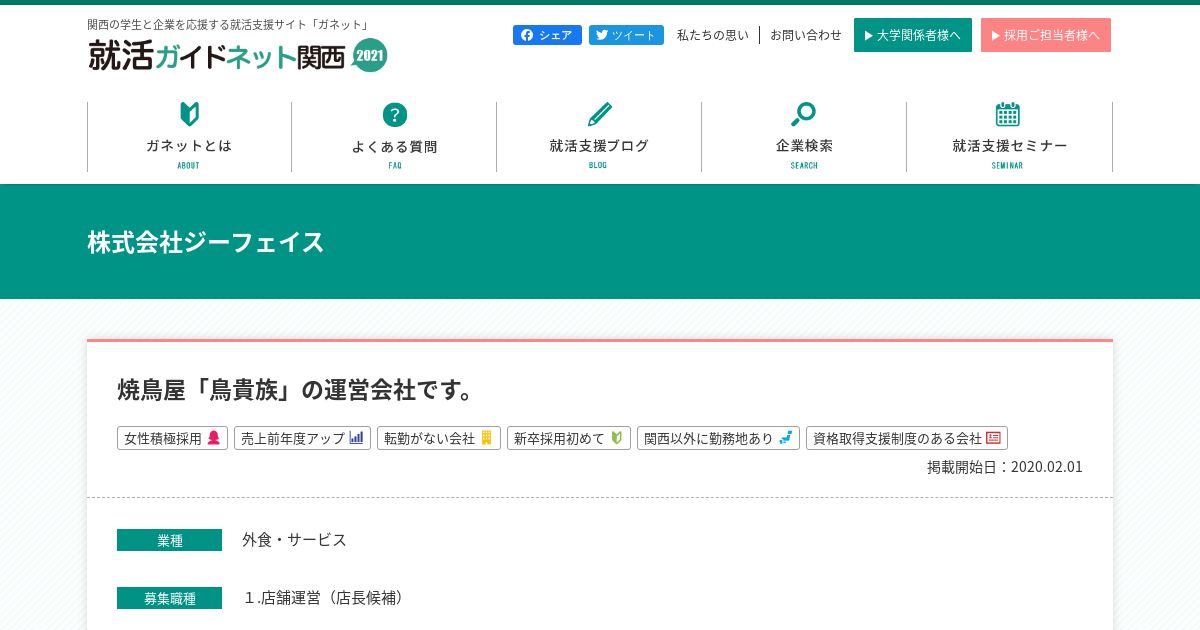This screenshot has height=630, width=1200.
Task: Click the Twitter bird in the tweet button
Action: [x=601, y=35]
